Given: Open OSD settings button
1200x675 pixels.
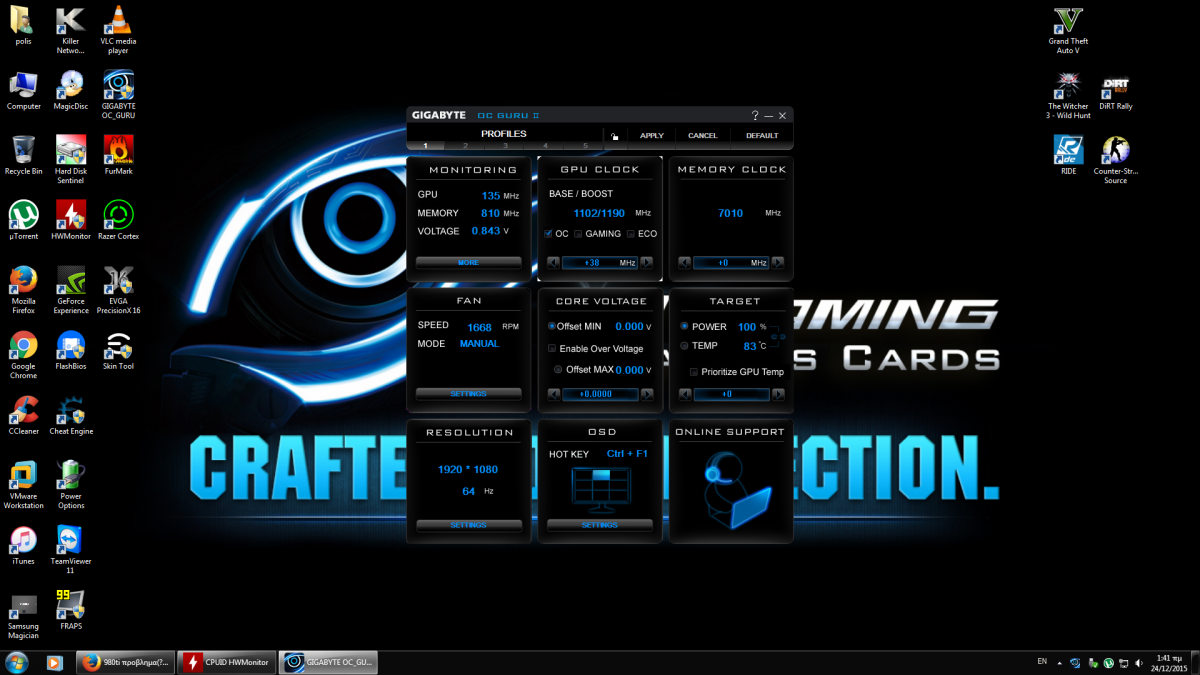Looking at the screenshot, I should [600, 525].
